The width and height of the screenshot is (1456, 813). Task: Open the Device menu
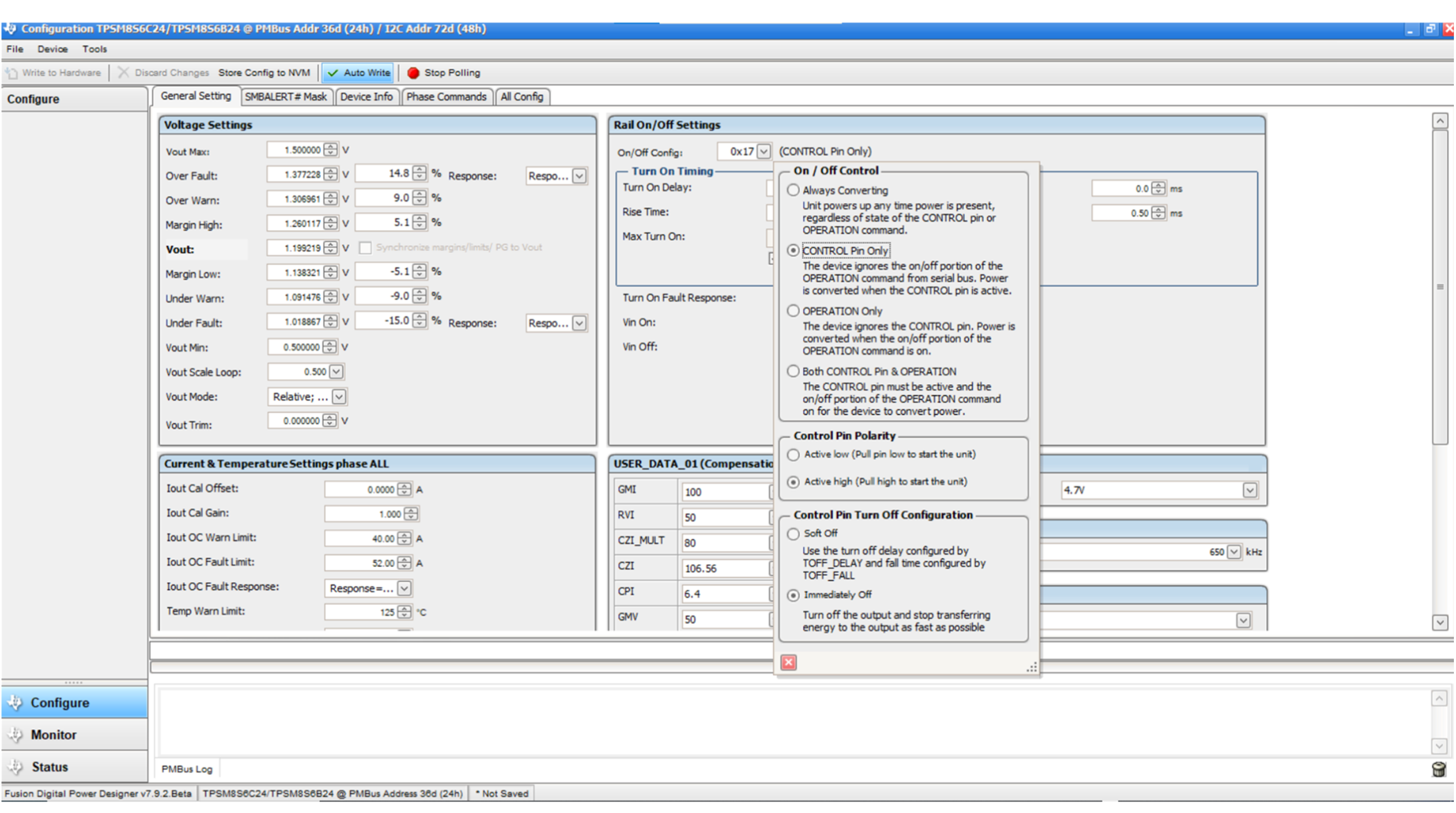51,49
